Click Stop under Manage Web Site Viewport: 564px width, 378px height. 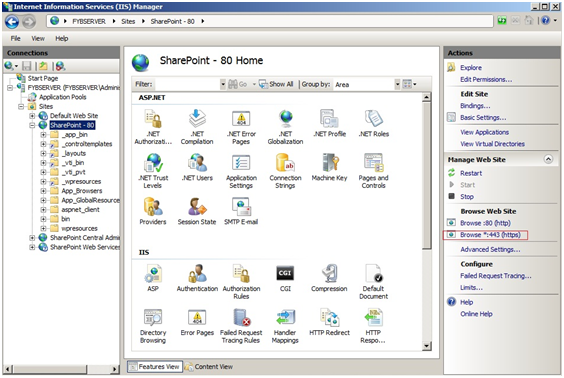[467, 197]
